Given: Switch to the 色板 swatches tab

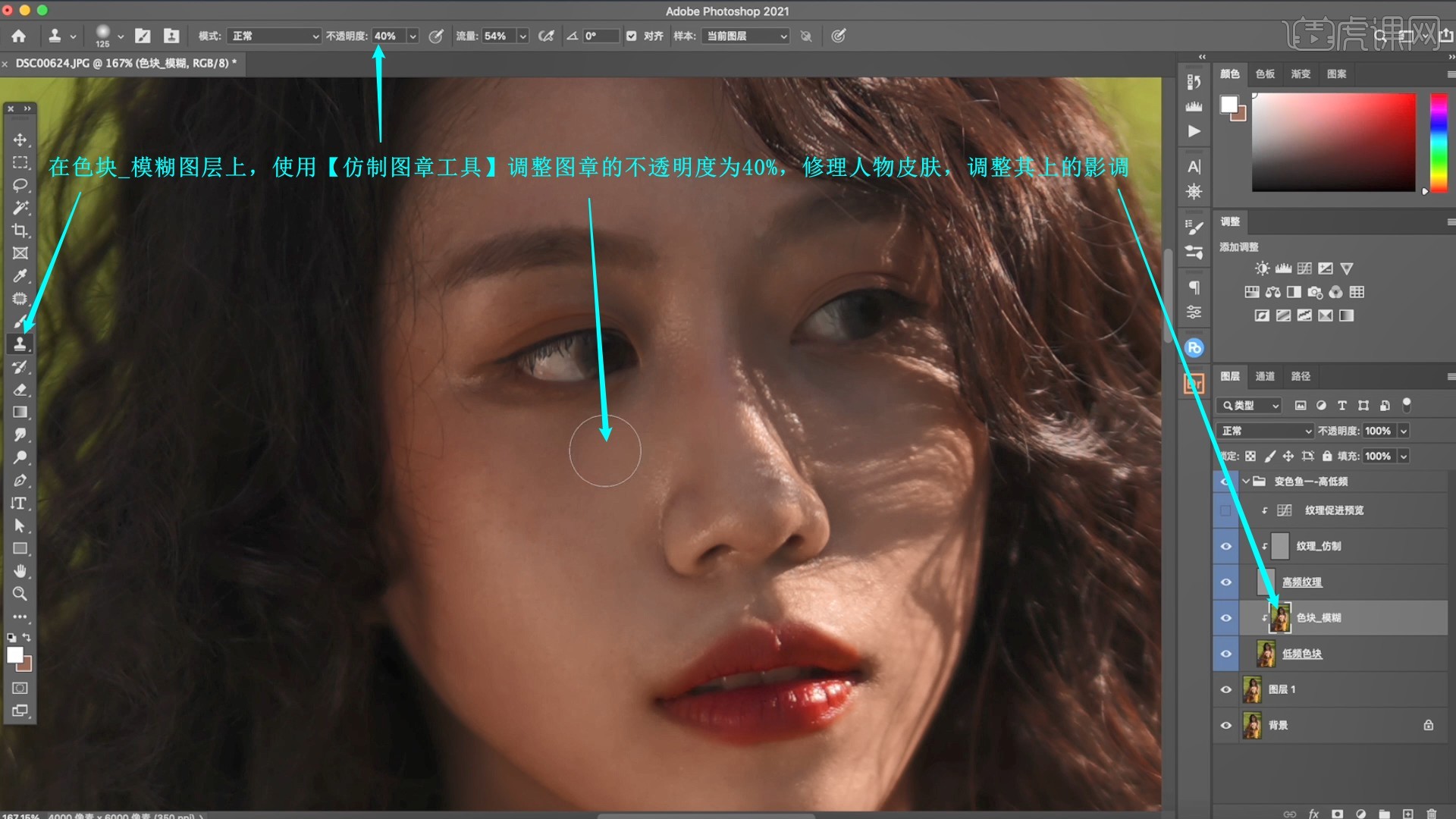Looking at the screenshot, I should pos(1265,74).
